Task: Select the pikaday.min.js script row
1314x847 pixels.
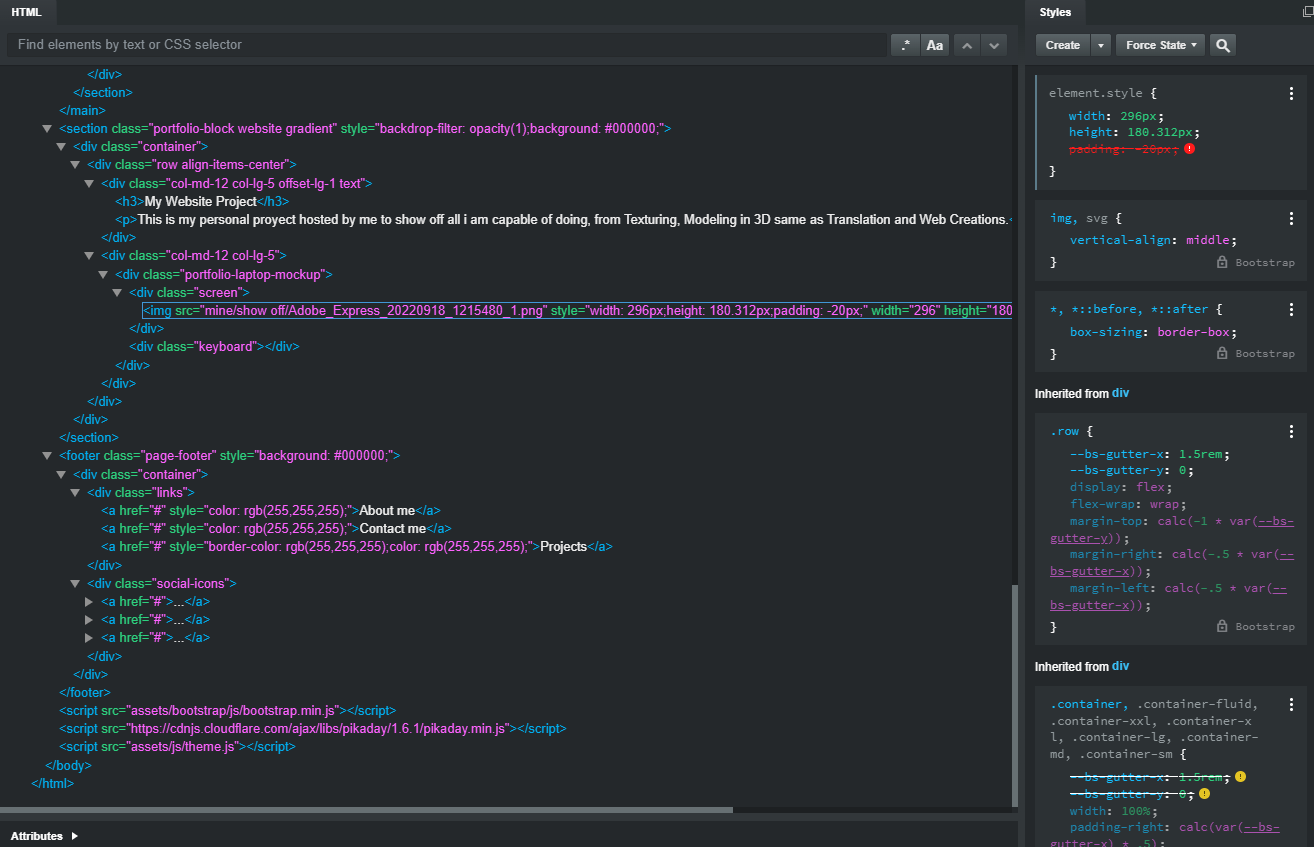Action: 313,728
